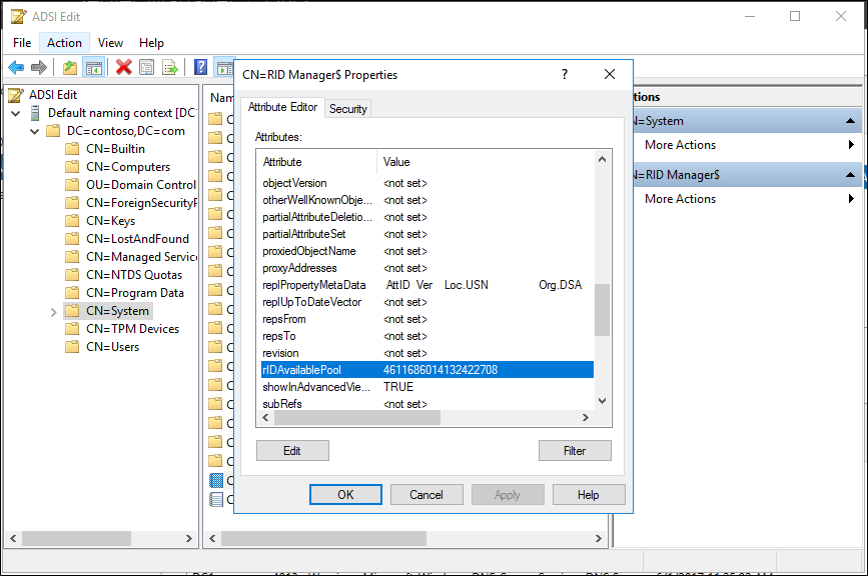Viewport: 868px width, 576px height.
Task: Select CN=LostAndFound in the tree
Action: pos(137,239)
